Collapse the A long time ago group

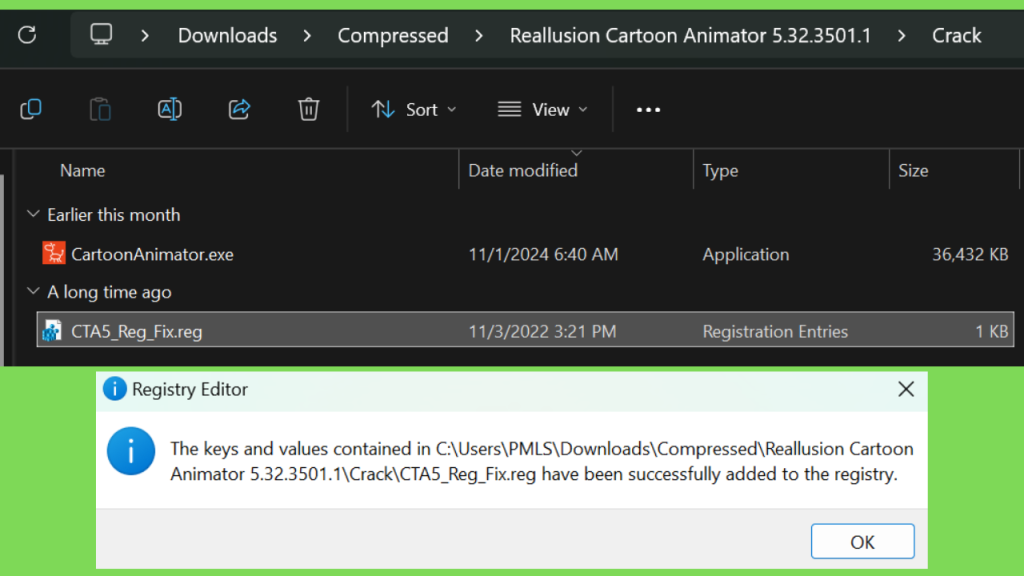(x=33, y=291)
